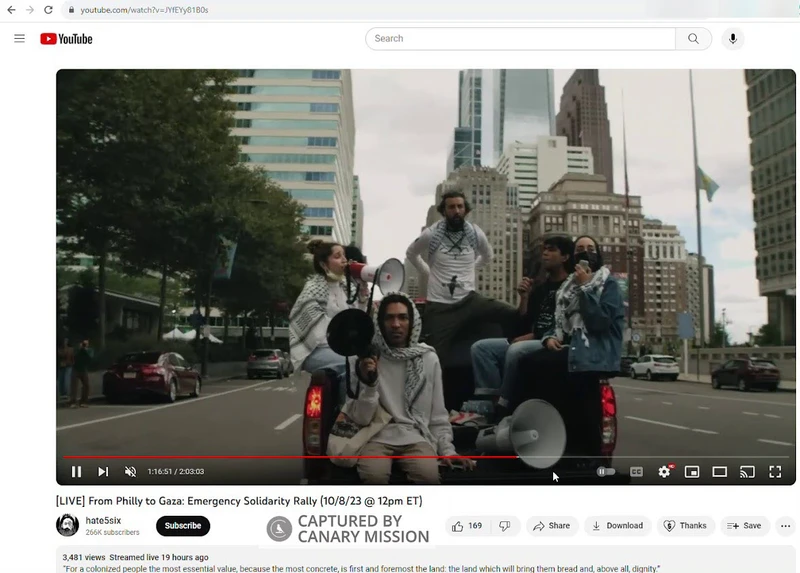Screen dimensions: 800x573
Task: Go to the YouTube home logo
Action: (x=66, y=39)
